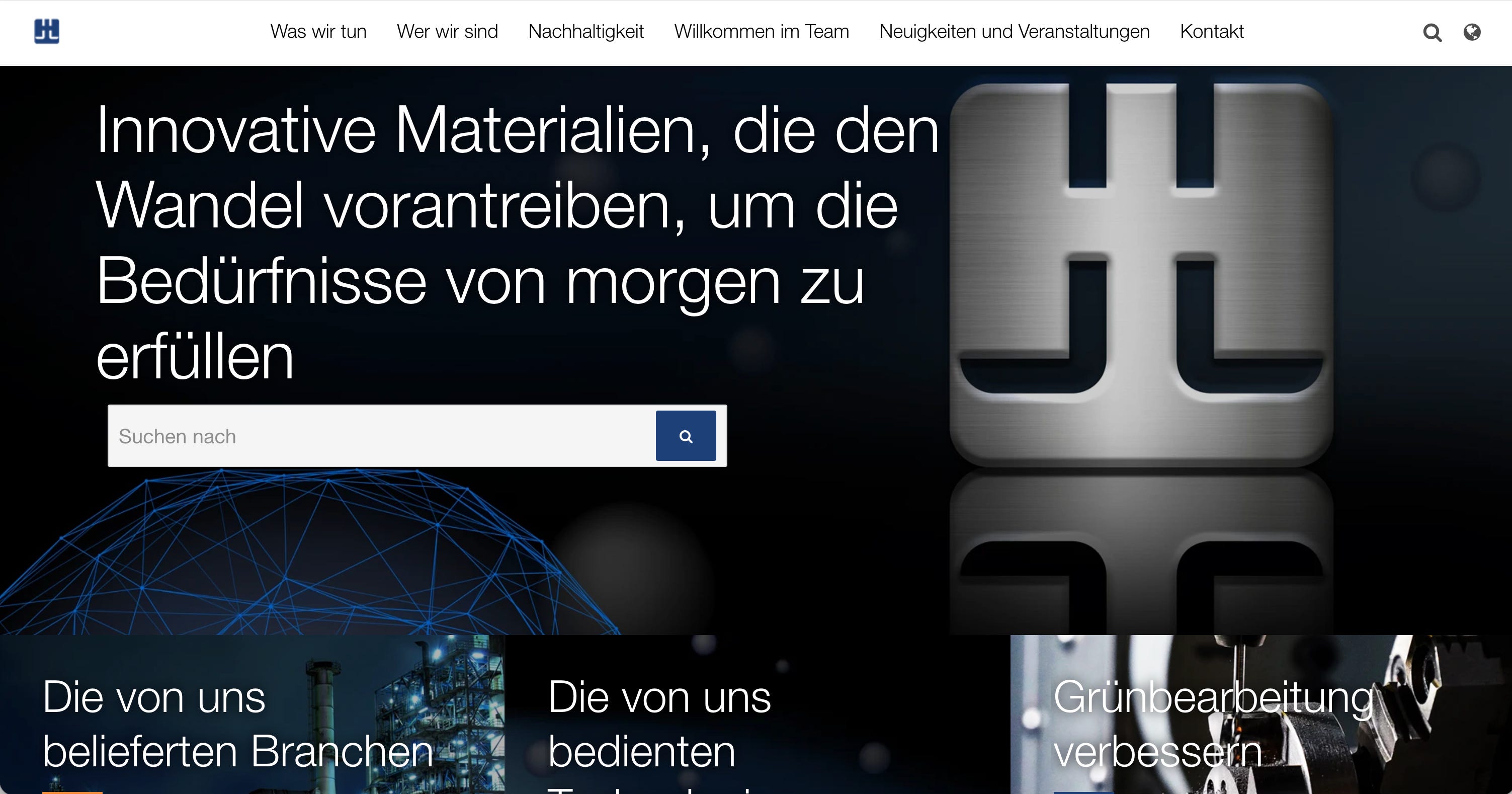Open 'Willkommen im Team' menu

coord(762,31)
